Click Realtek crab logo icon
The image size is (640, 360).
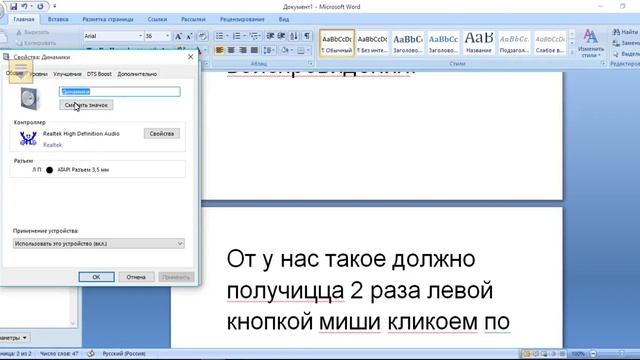click(x=28, y=139)
